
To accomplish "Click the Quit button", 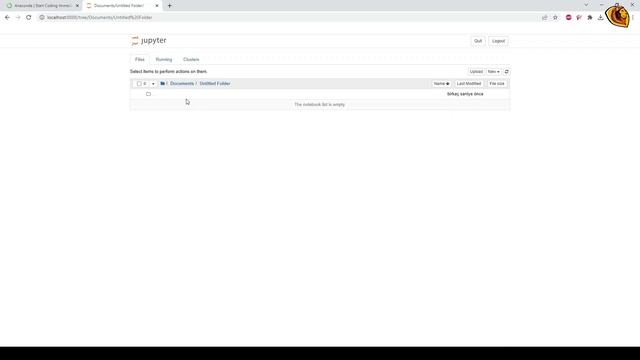I will (x=478, y=41).
